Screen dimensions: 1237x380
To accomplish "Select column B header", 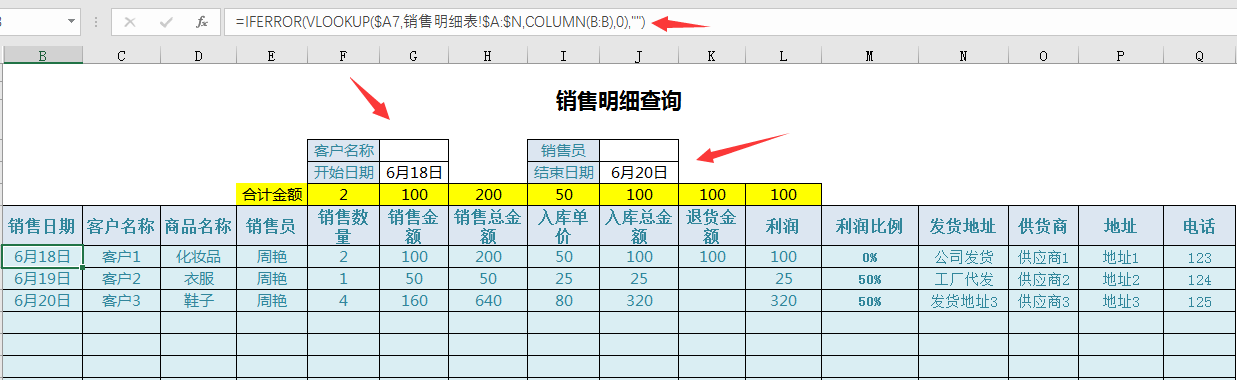I will click(42, 56).
